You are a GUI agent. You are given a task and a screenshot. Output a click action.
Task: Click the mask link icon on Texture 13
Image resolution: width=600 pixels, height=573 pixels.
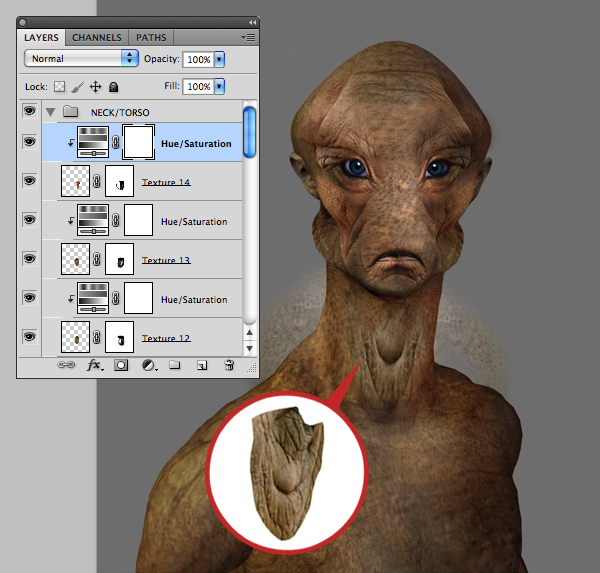pyautogui.click(x=97, y=259)
